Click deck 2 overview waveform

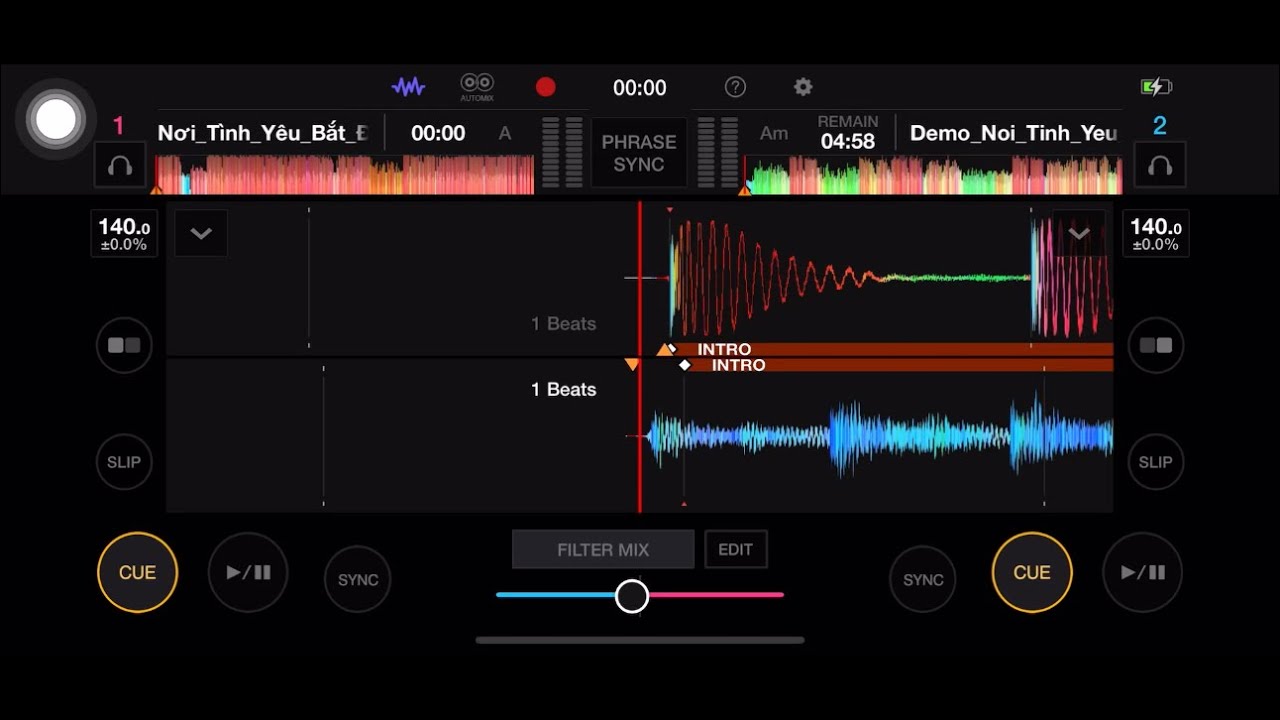tap(934, 174)
